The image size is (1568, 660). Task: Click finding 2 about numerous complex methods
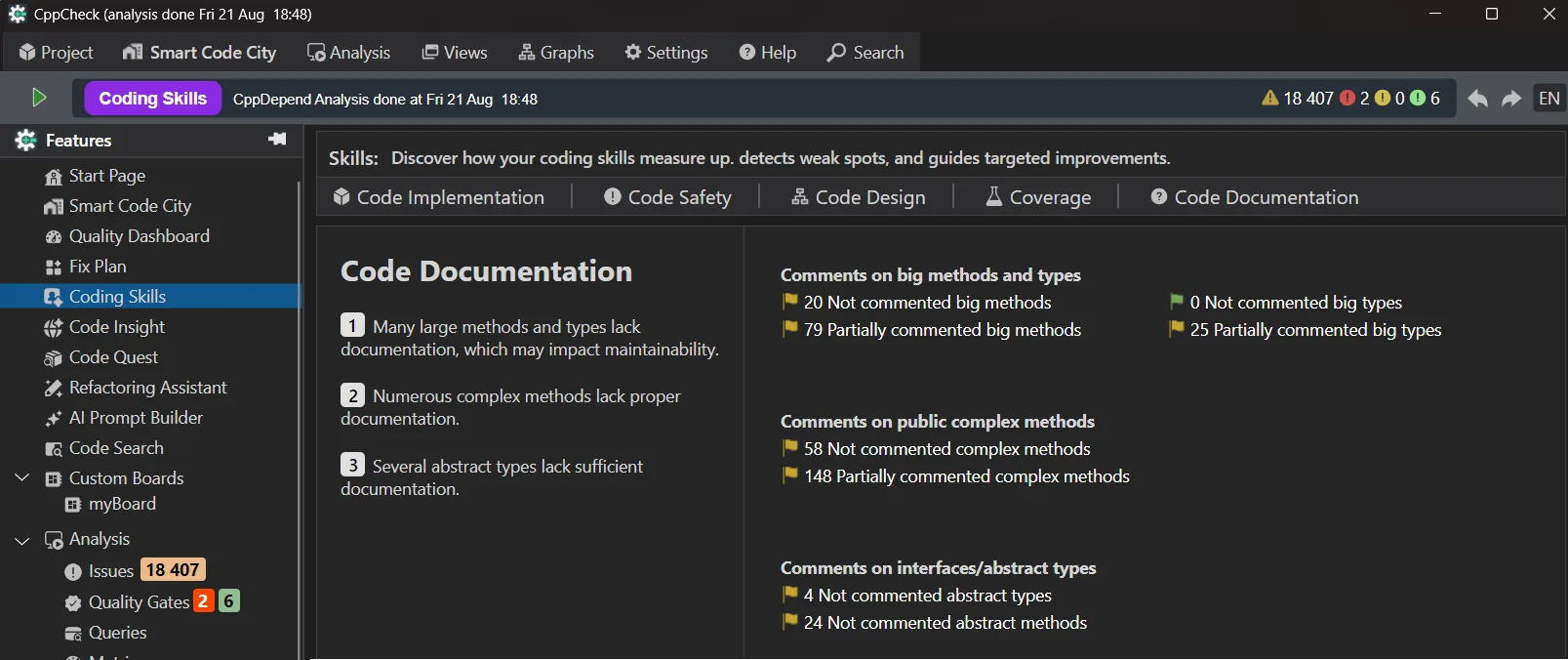510,407
